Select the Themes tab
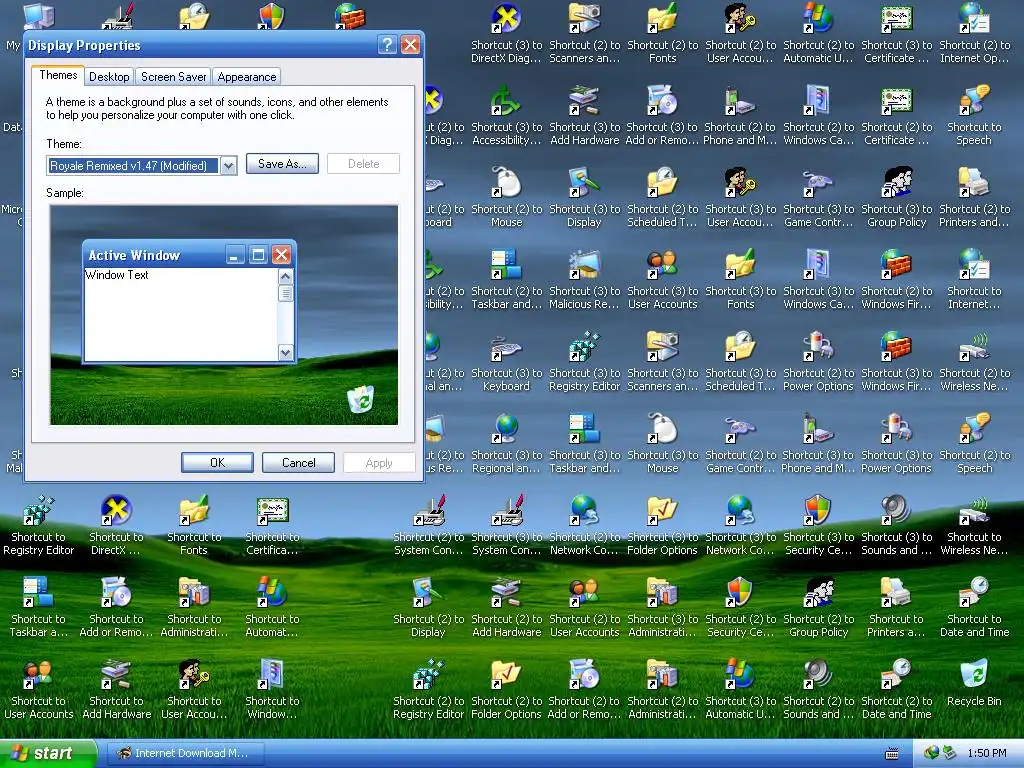The image size is (1024, 768). 58,75
